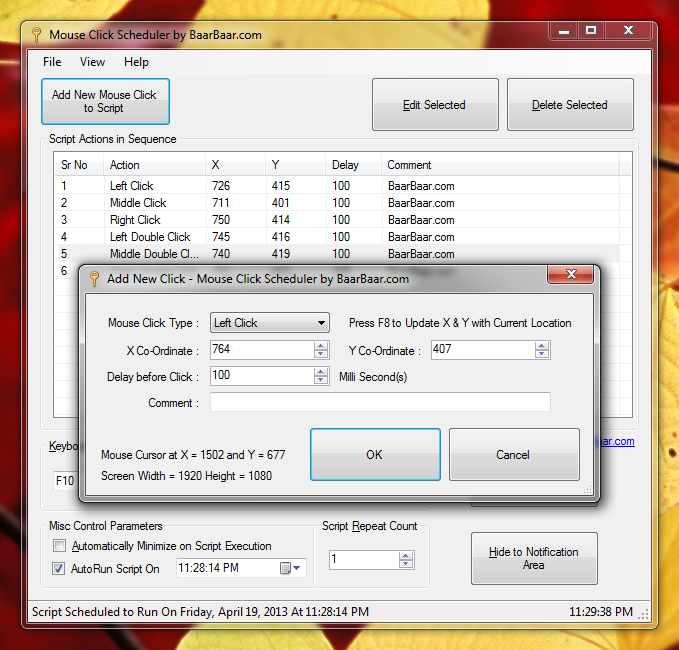This screenshot has width=679, height=650.
Task: Confirm dialog with OK button
Action: pyautogui.click(x=375, y=454)
